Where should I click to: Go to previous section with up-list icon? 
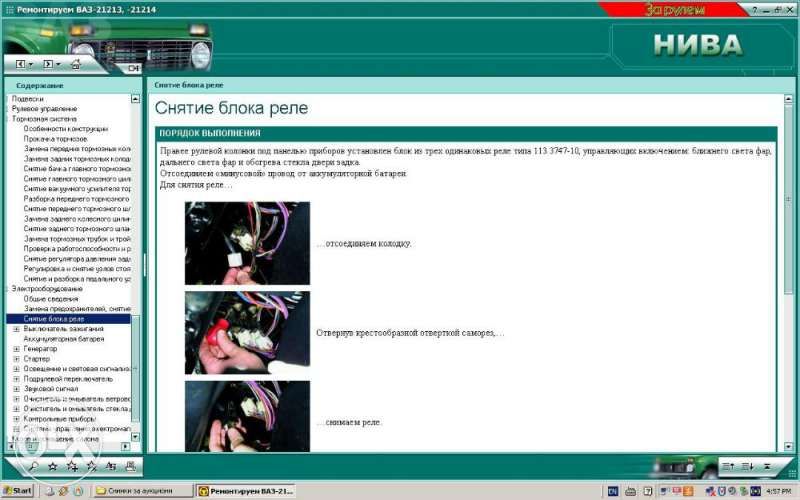pos(728,466)
